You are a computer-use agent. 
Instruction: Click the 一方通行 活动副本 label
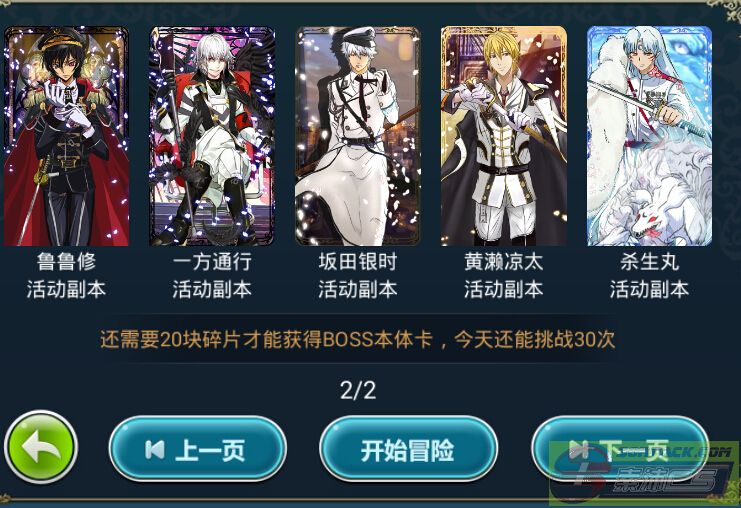[212, 276]
